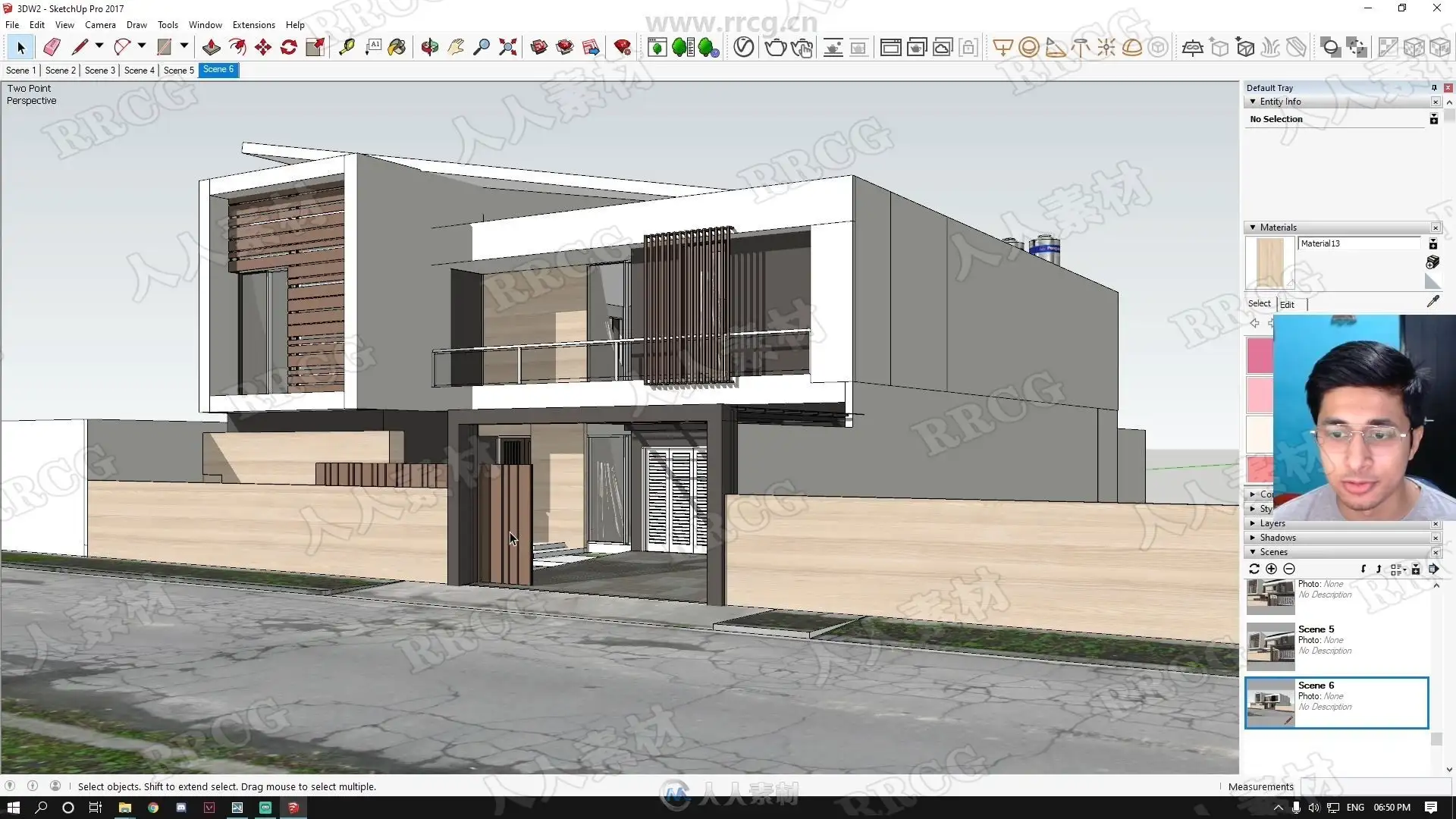1456x819 pixels.
Task: Open the Line tool dropdown arrow
Action: tap(99, 46)
